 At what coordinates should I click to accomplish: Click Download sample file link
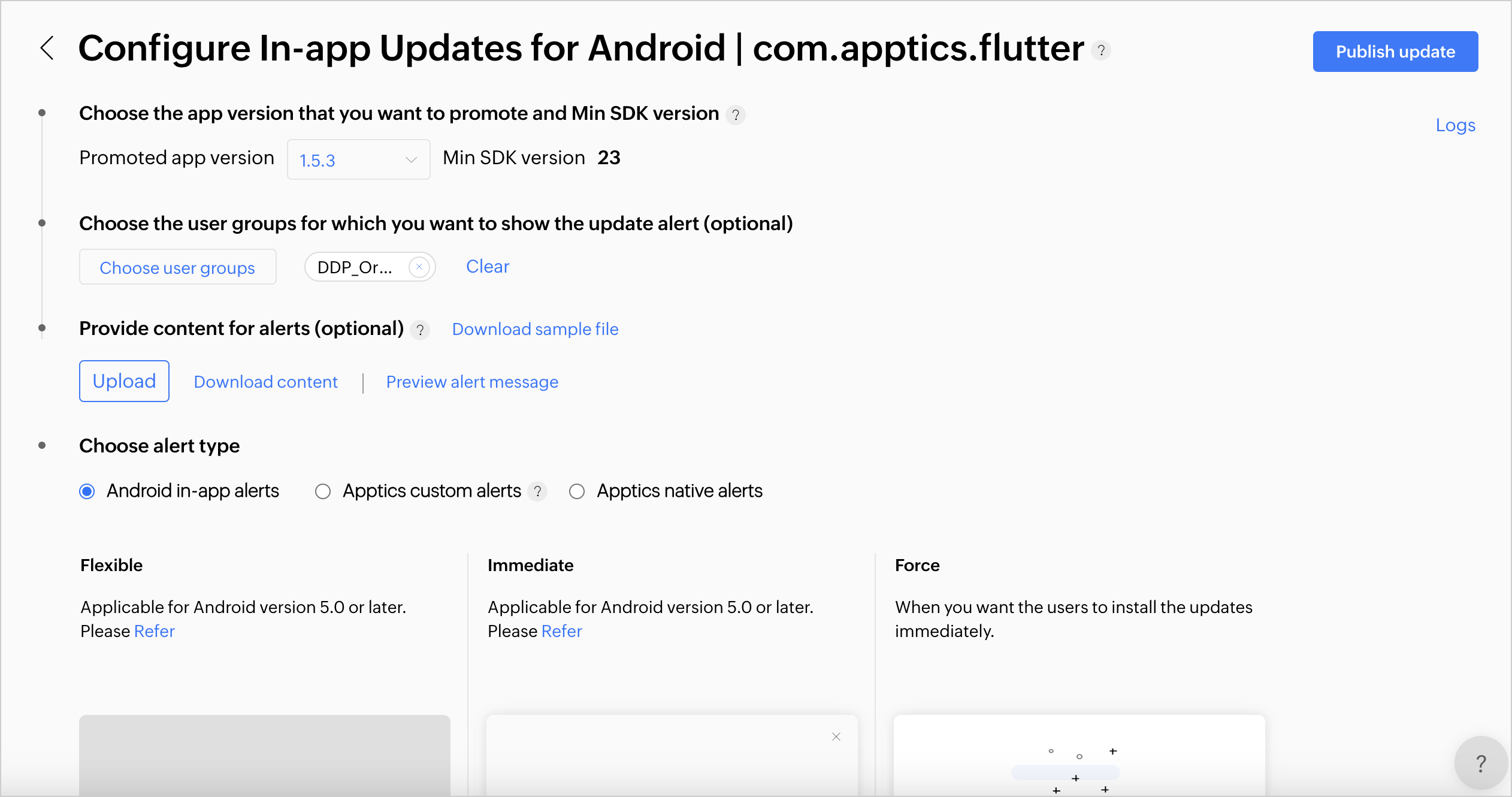(x=535, y=330)
